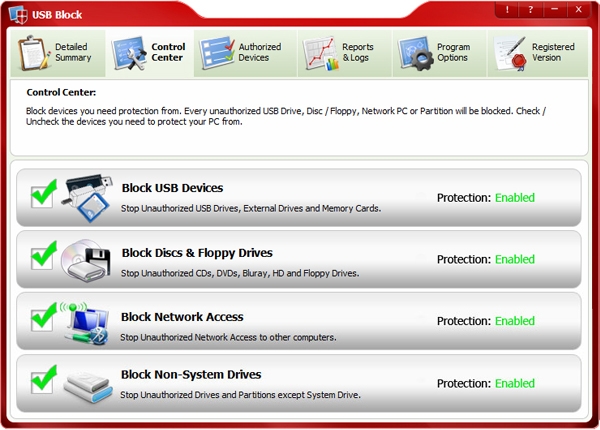Click Enabled status for Network Access
Viewport: 600px width, 430px height.
pos(515,321)
